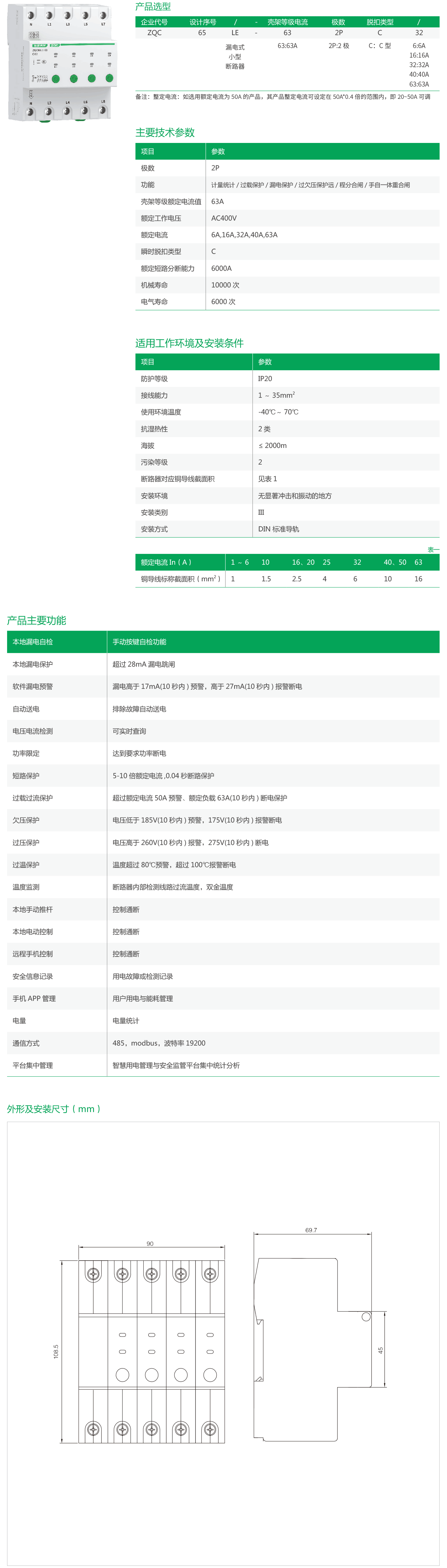The height and width of the screenshot is (1568, 447).
Task: Click the 本地手动推杆 row label
Action: 32,909
